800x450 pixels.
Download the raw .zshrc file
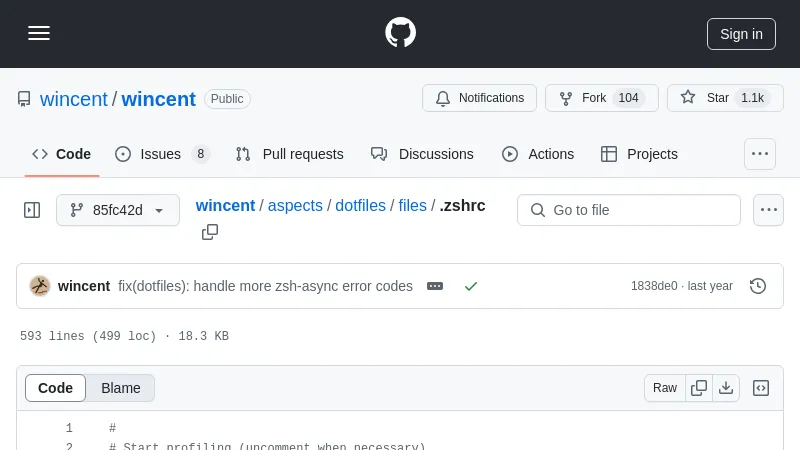[x=726, y=388]
